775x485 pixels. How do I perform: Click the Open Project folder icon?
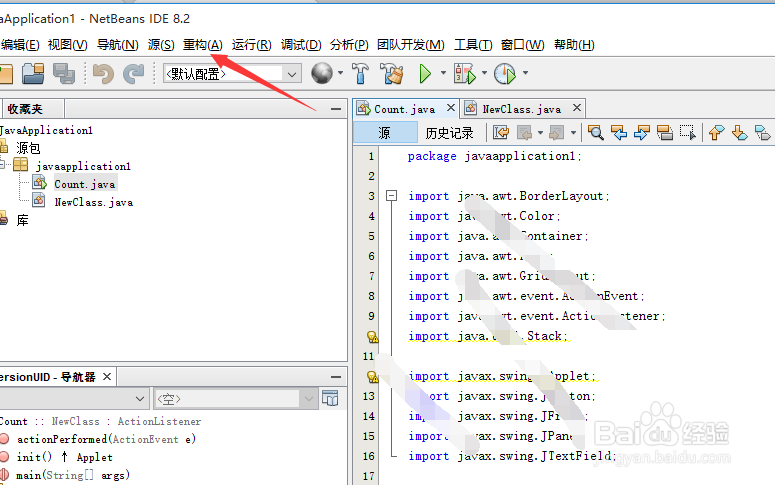33,74
